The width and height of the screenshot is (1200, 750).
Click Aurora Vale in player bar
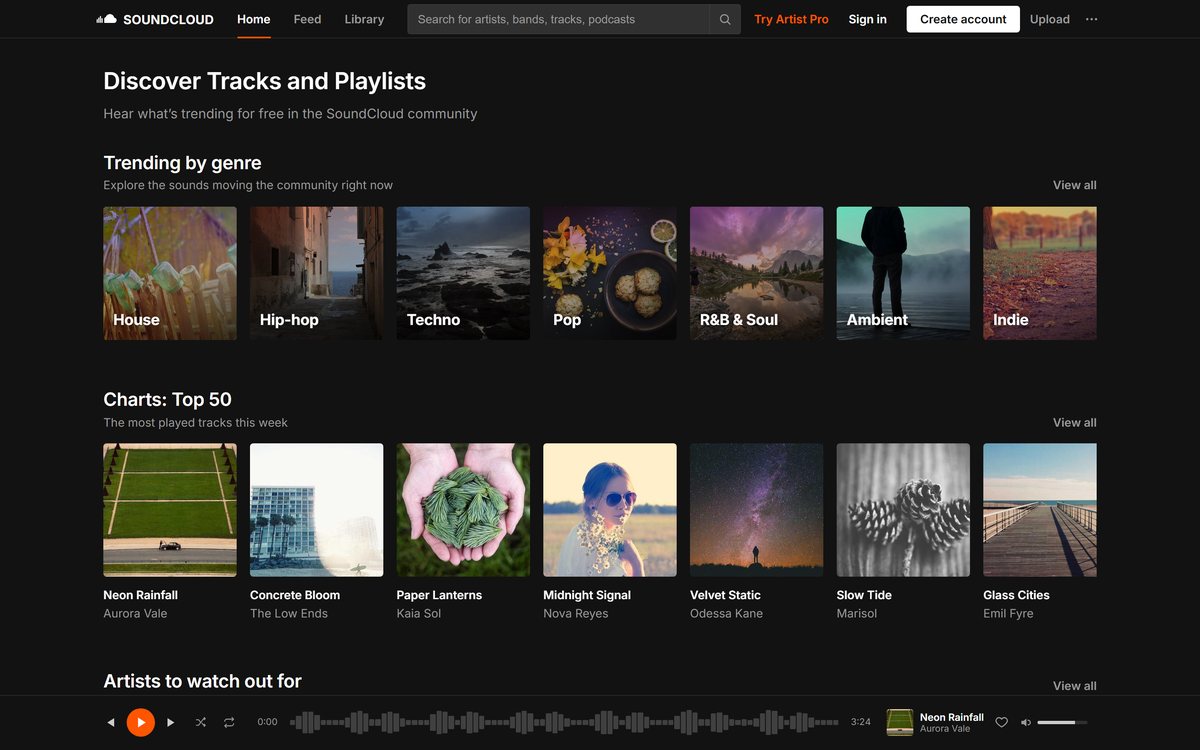coord(945,729)
